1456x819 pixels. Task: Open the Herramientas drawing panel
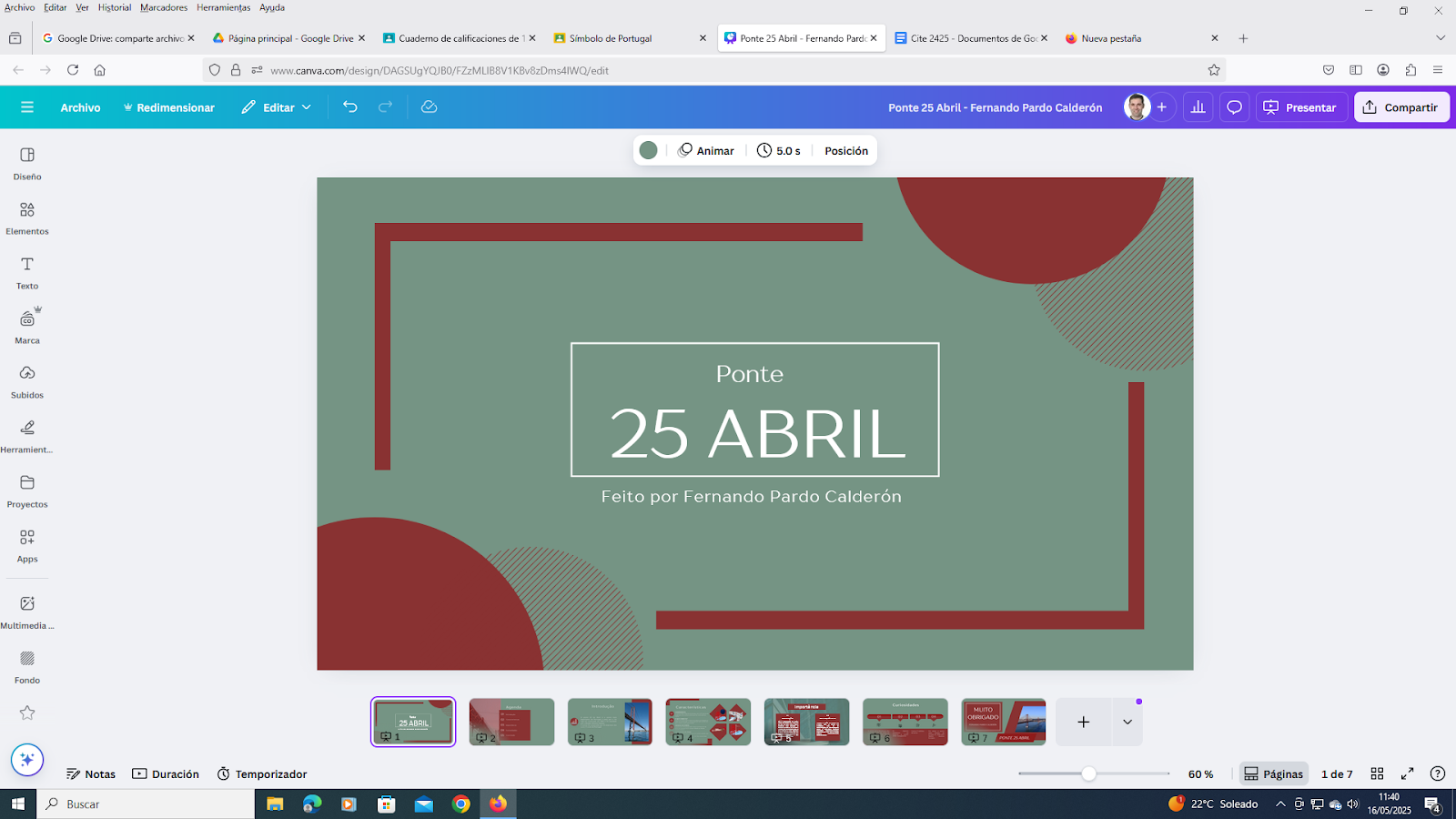27,437
